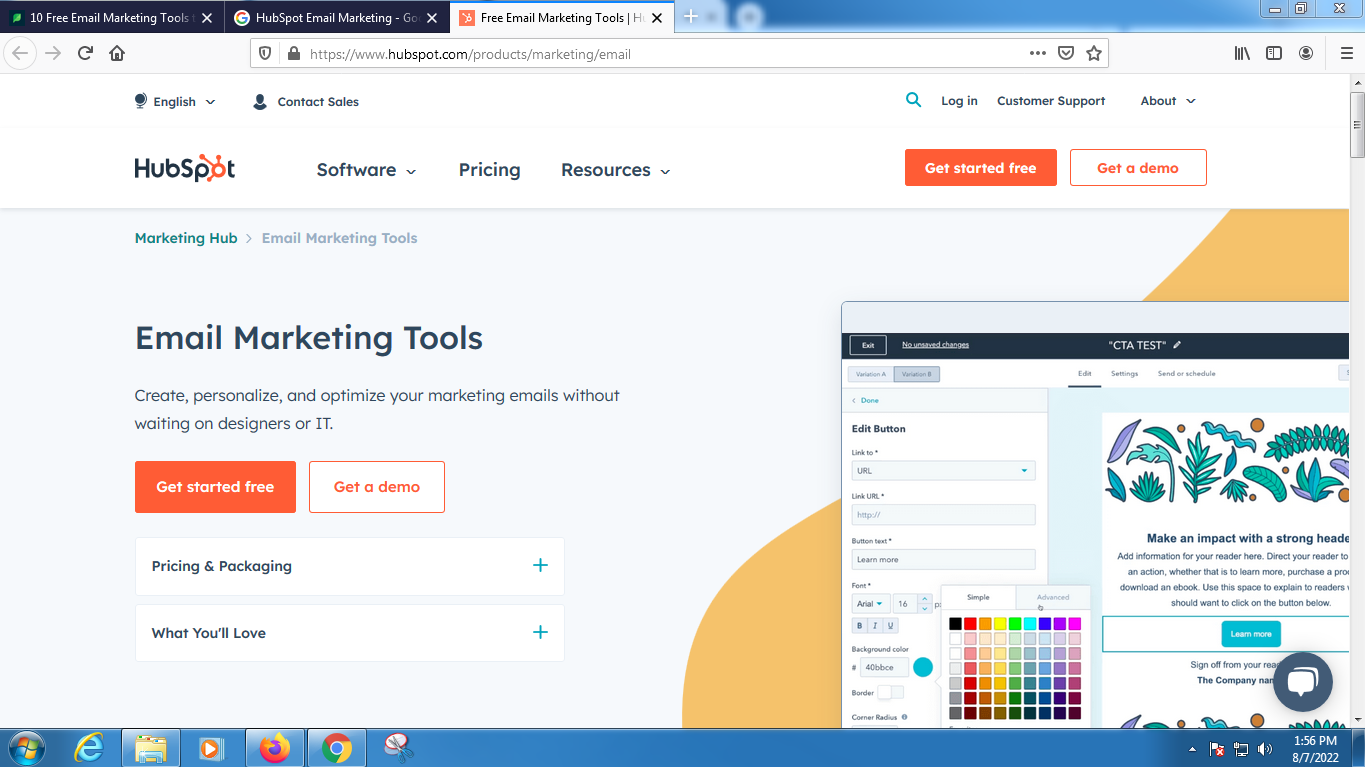Expand the What You'll Love section
This screenshot has width=1365, height=767.
(350, 633)
